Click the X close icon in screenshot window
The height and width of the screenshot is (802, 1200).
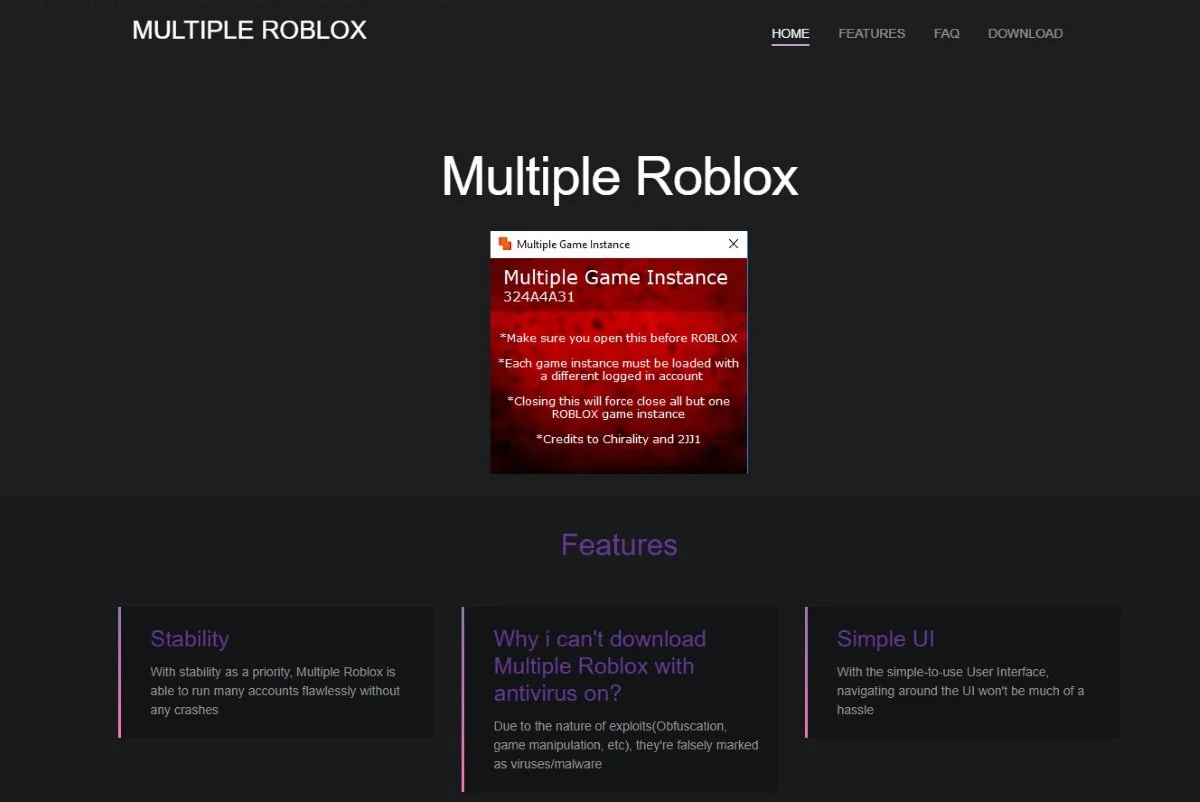[733, 244]
